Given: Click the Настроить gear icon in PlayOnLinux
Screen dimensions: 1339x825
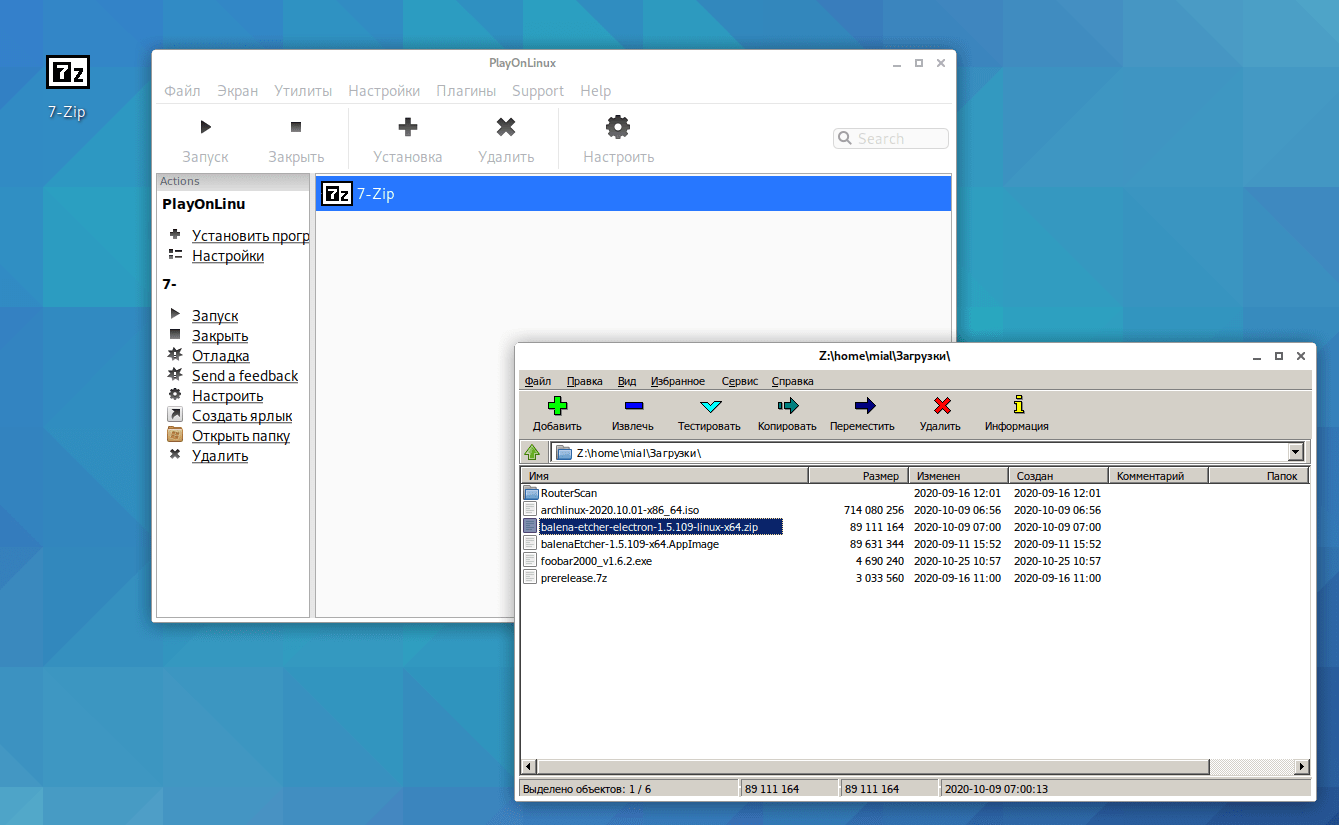Looking at the screenshot, I should click(617, 126).
